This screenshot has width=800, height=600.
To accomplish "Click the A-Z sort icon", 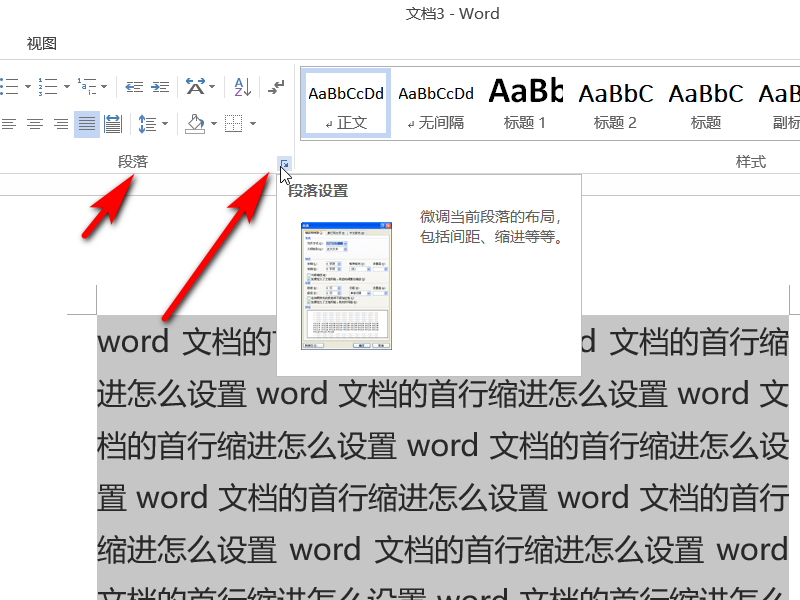I will (x=242, y=87).
